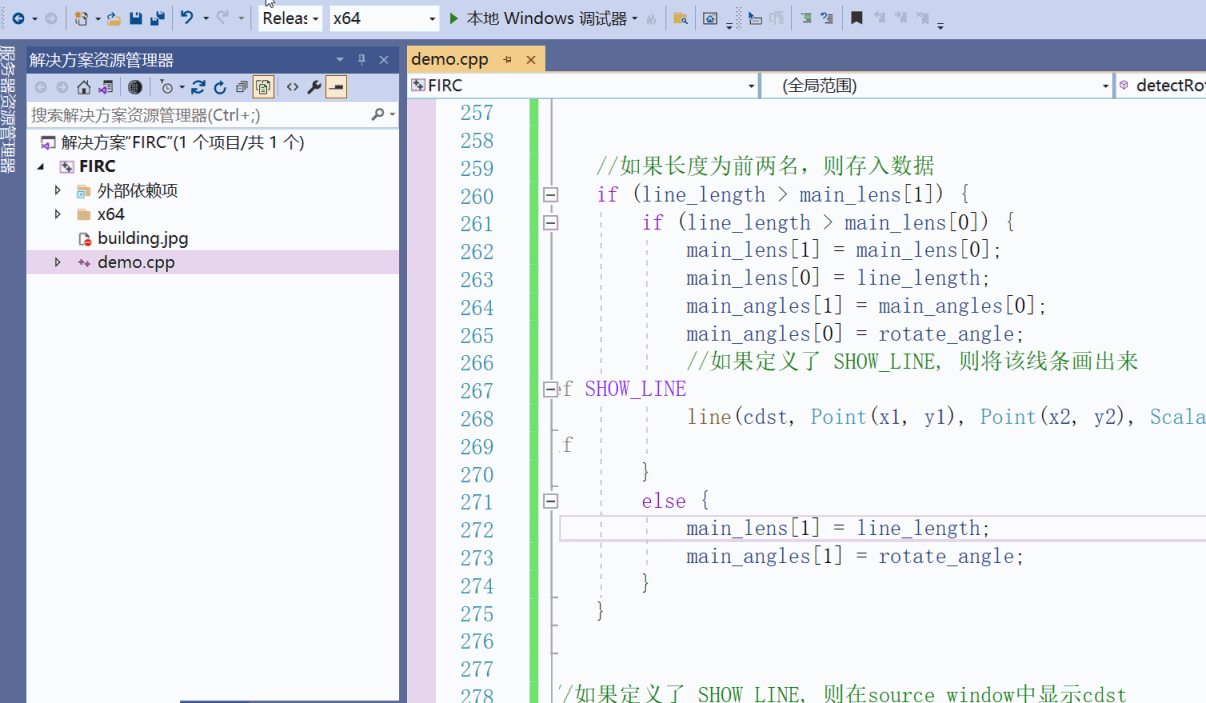Screen dimensions: 1206x703
Task: Click the magnifier search icon in Solution Explorer
Action: click(378, 115)
